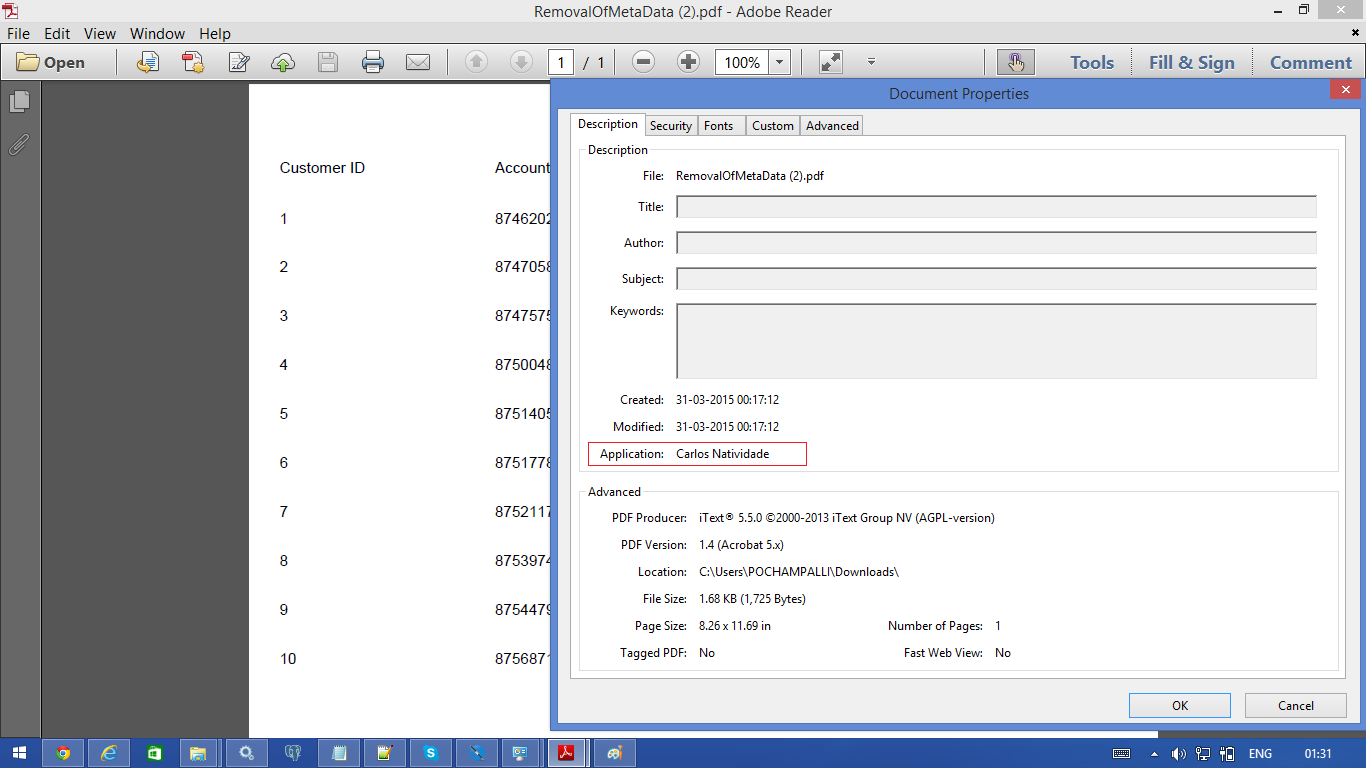
Task: Click the sign or edit text icon
Action: [239, 62]
